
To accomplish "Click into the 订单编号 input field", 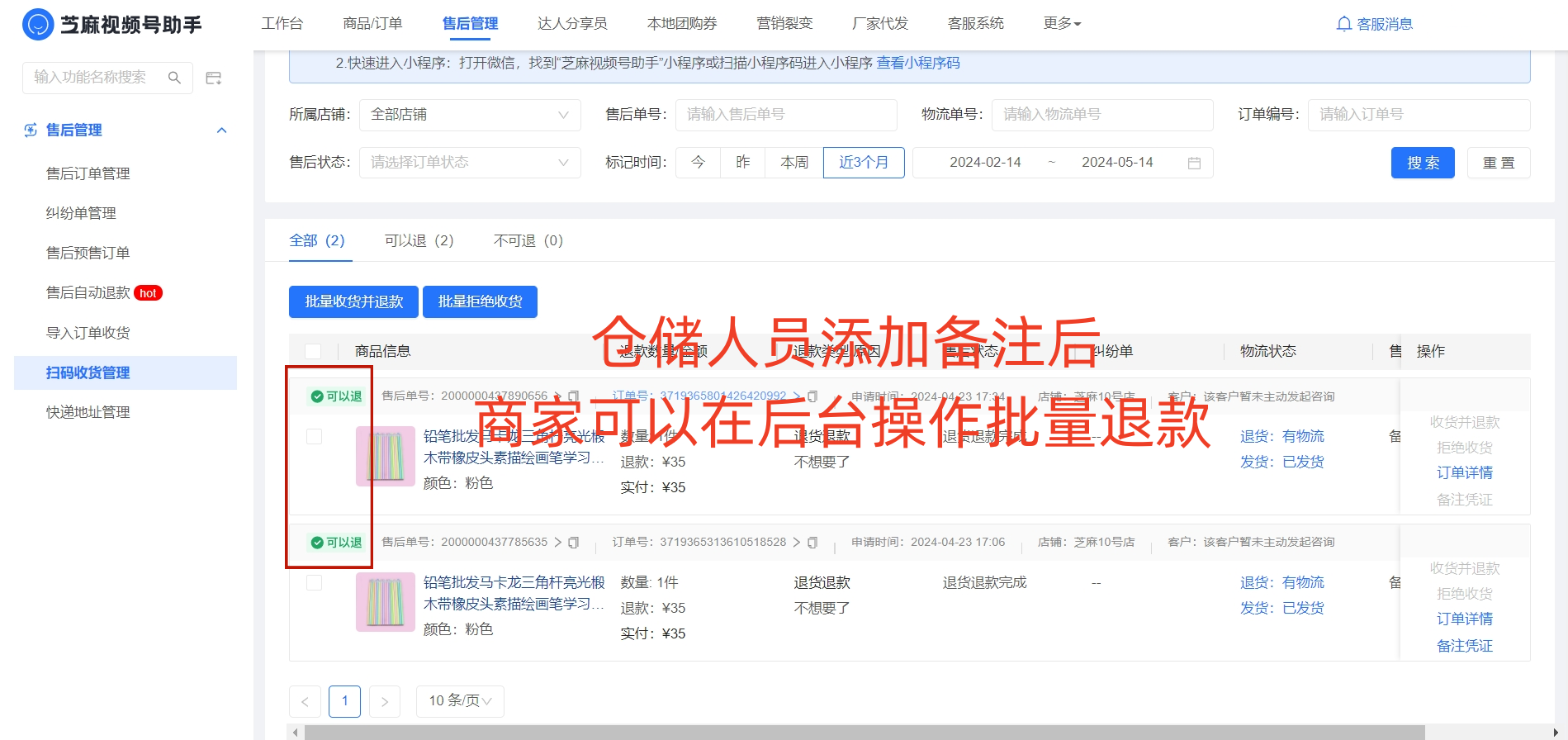I will [1419, 115].
